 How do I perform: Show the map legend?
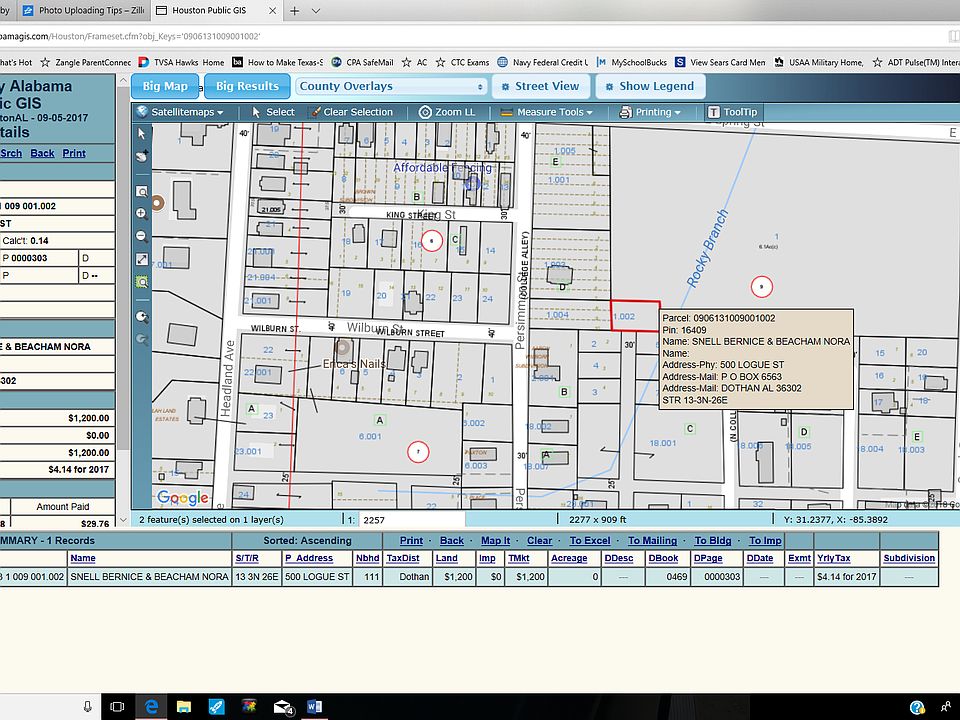point(650,86)
